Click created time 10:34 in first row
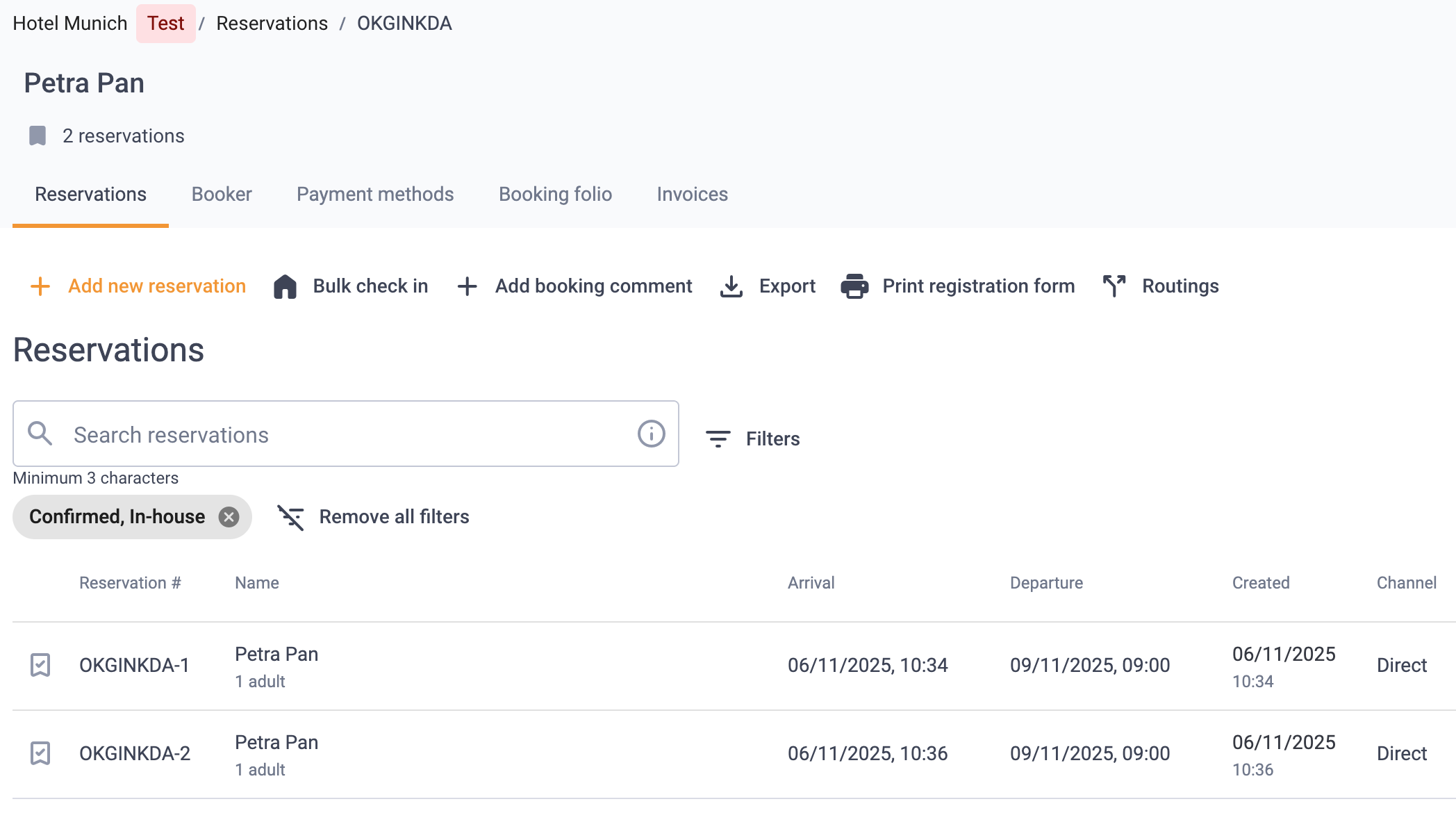 tap(1252, 682)
